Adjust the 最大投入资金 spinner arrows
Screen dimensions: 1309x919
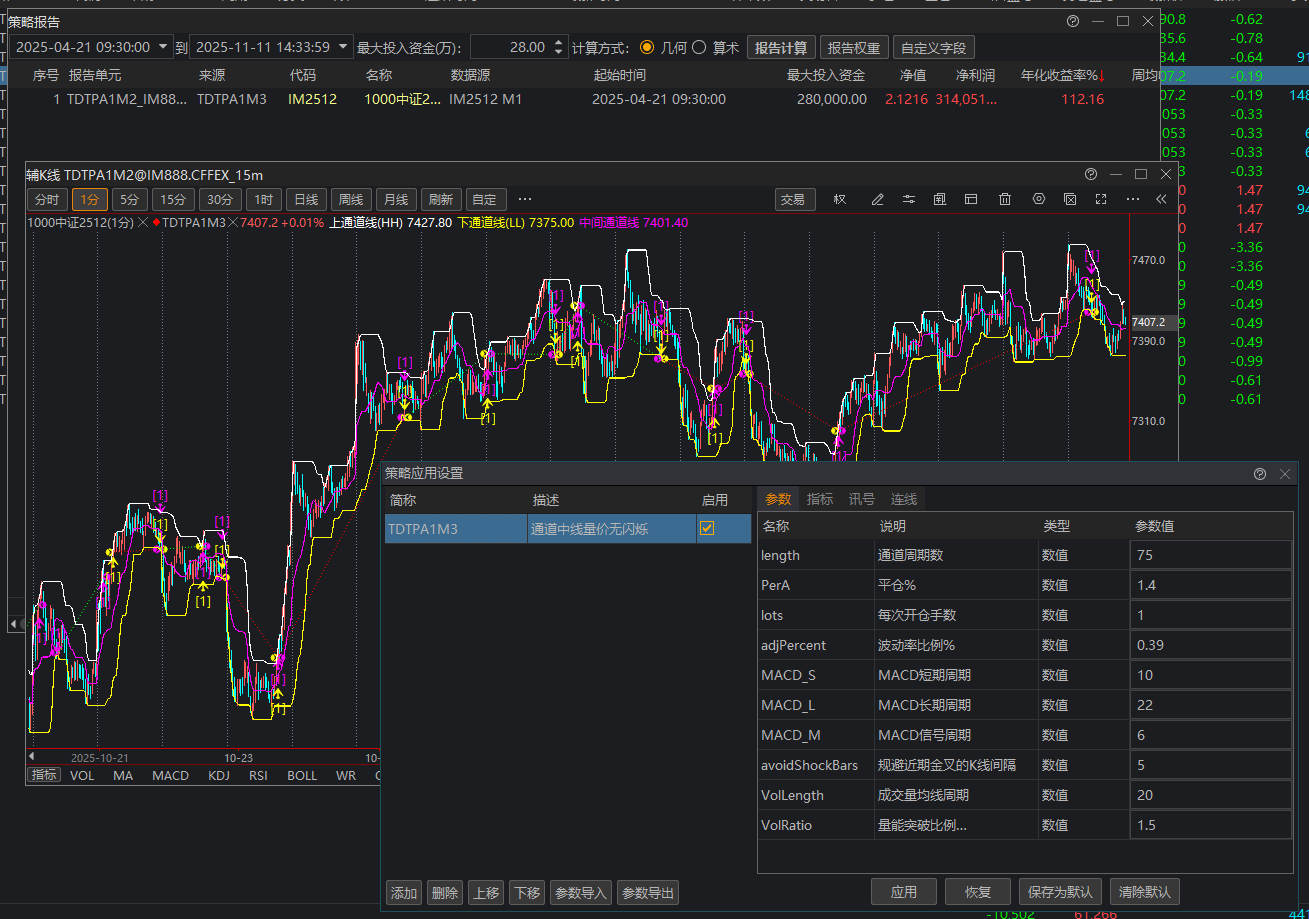557,47
